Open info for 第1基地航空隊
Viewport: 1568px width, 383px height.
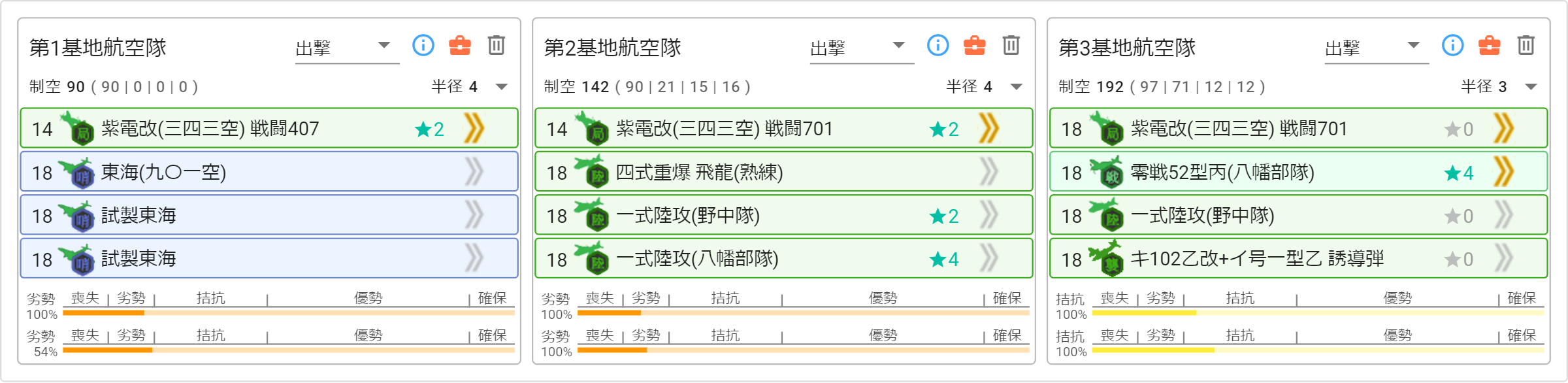point(423,45)
